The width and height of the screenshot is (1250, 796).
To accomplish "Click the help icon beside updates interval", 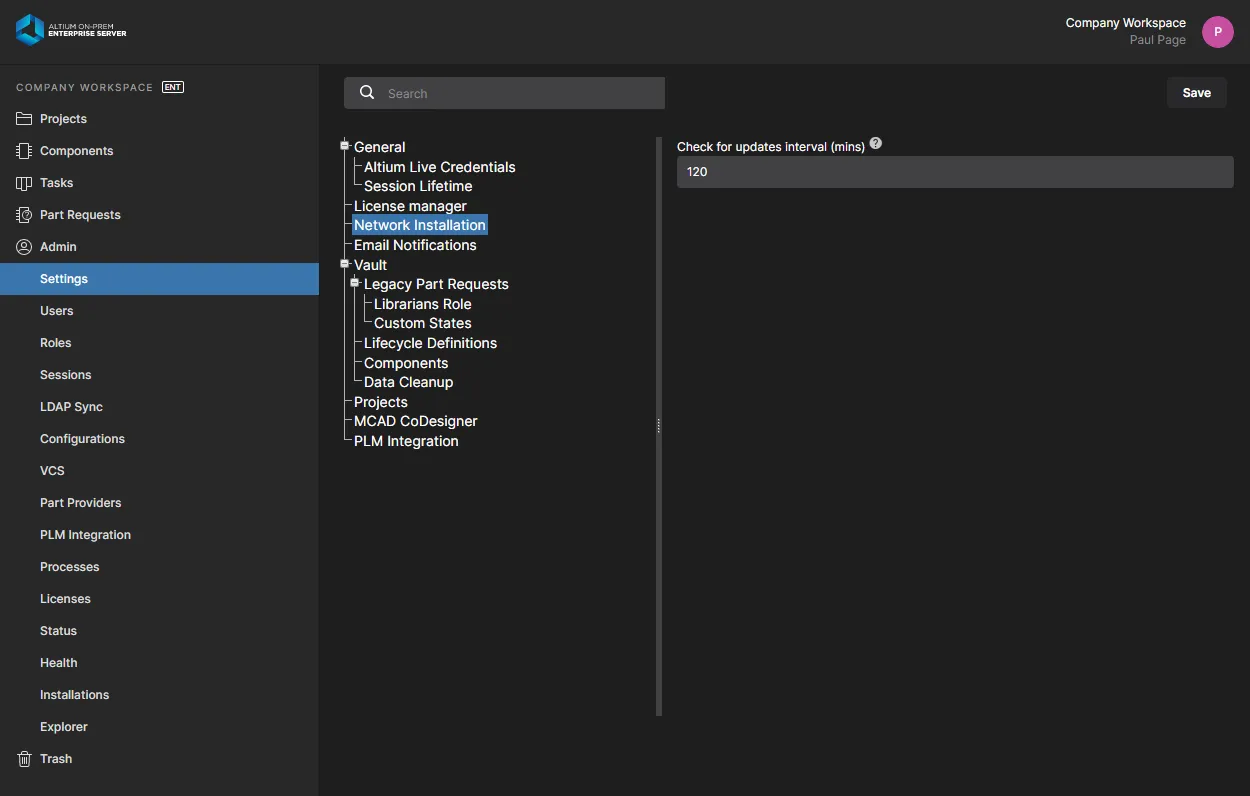I will point(876,144).
